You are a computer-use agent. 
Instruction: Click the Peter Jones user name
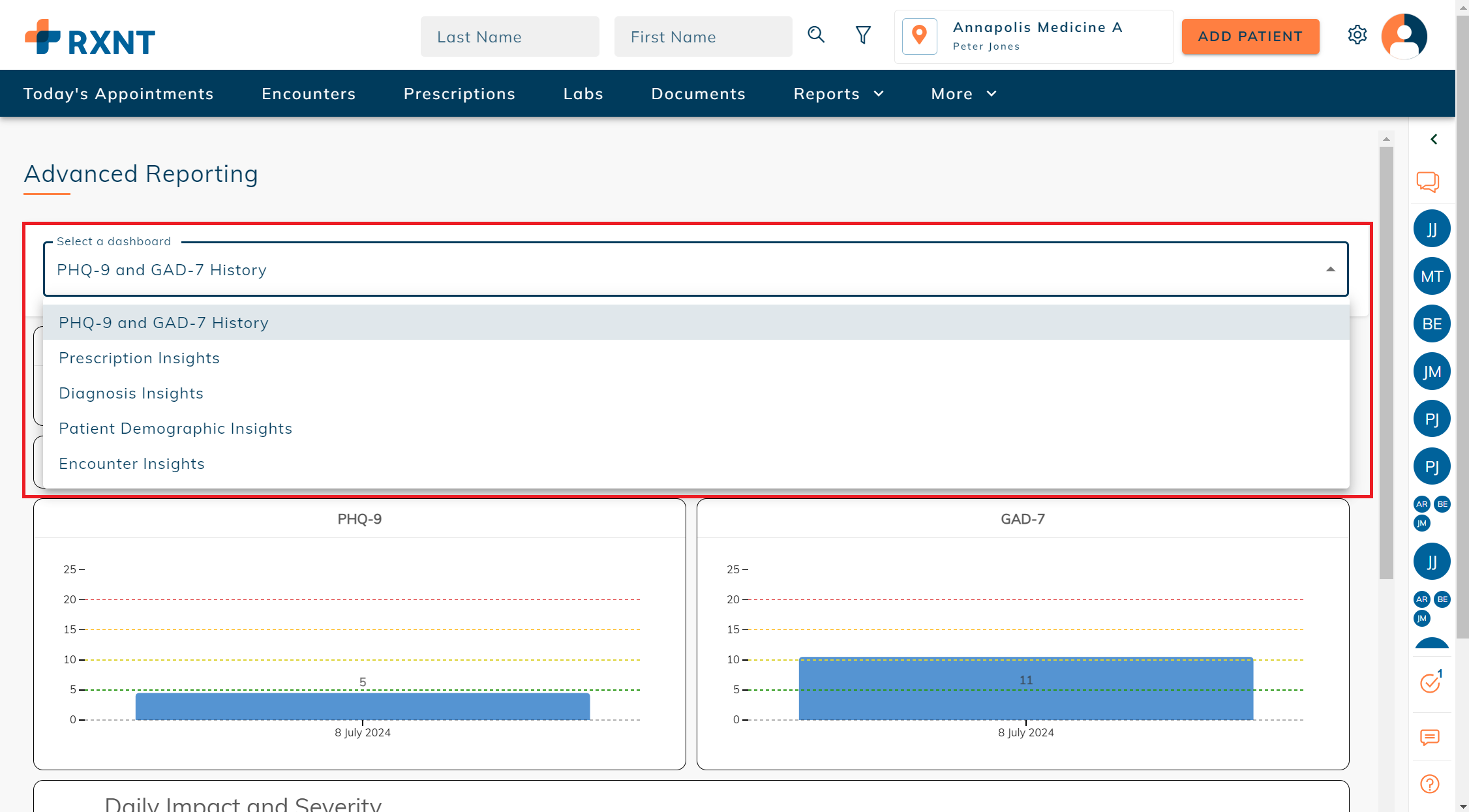(986, 46)
